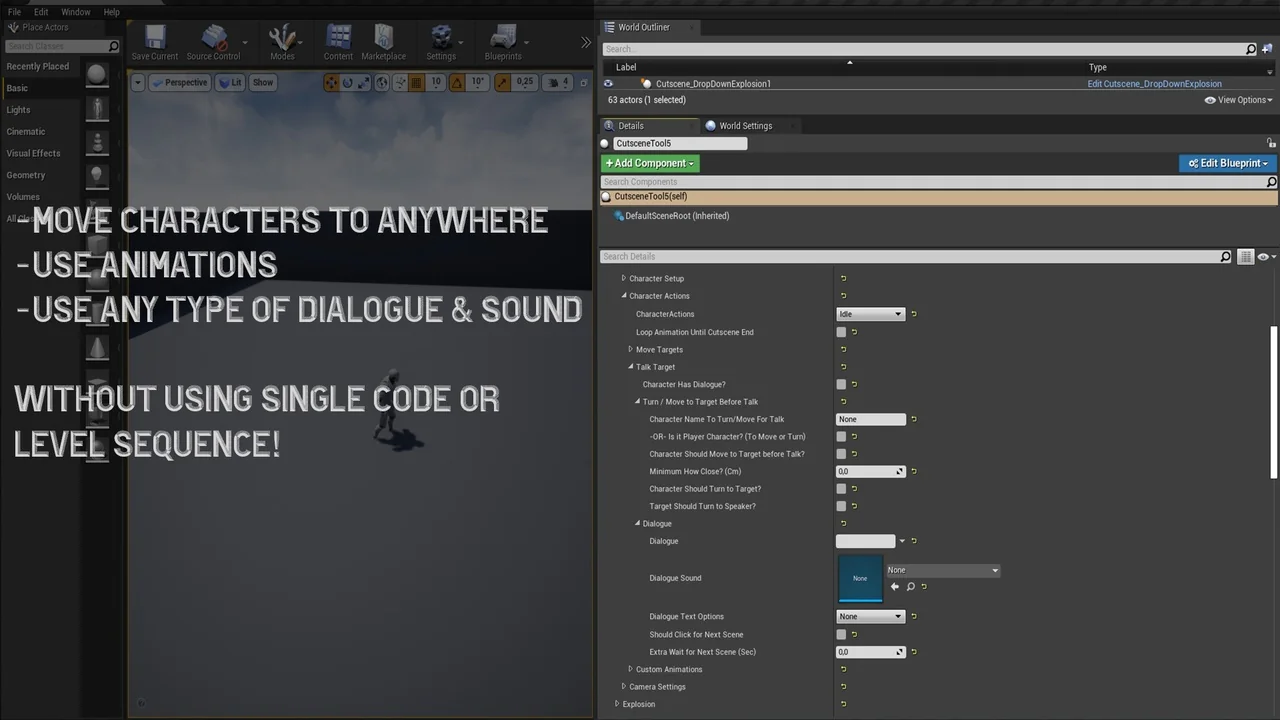Open the Window menu

point(76,12)
